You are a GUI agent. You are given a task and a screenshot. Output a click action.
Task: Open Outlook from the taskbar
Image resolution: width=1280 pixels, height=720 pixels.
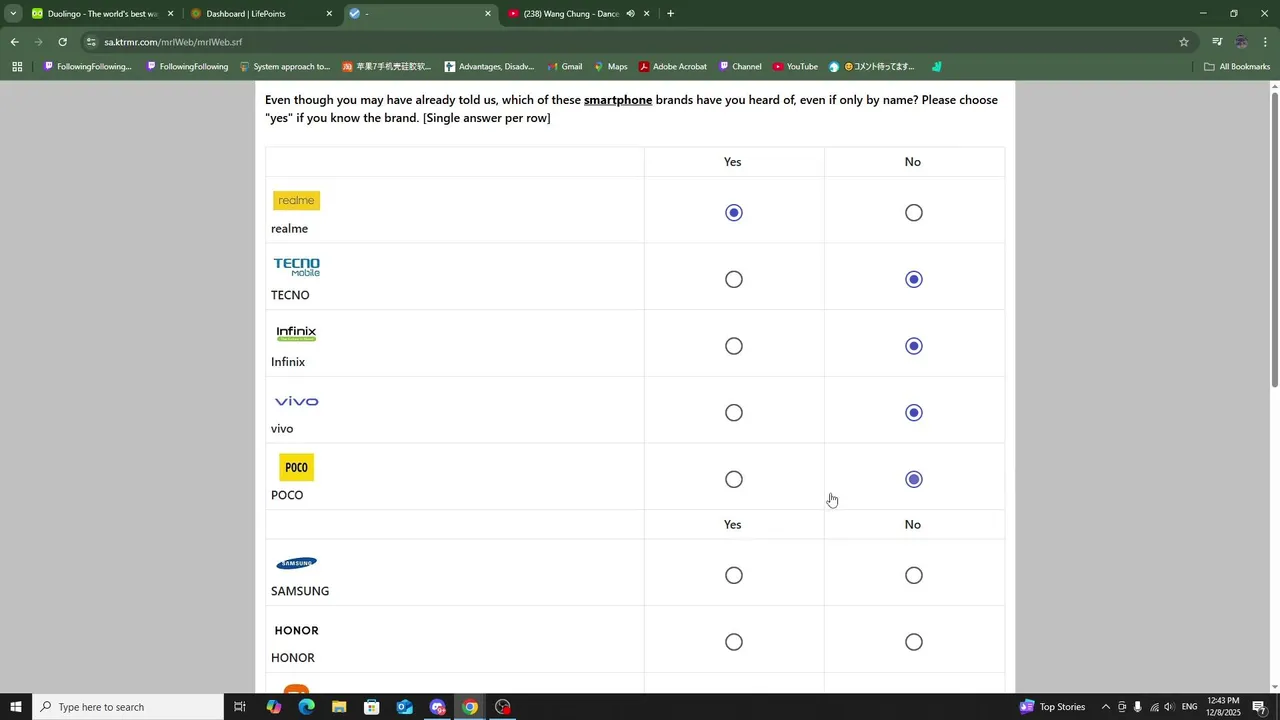tap(405, 707)
